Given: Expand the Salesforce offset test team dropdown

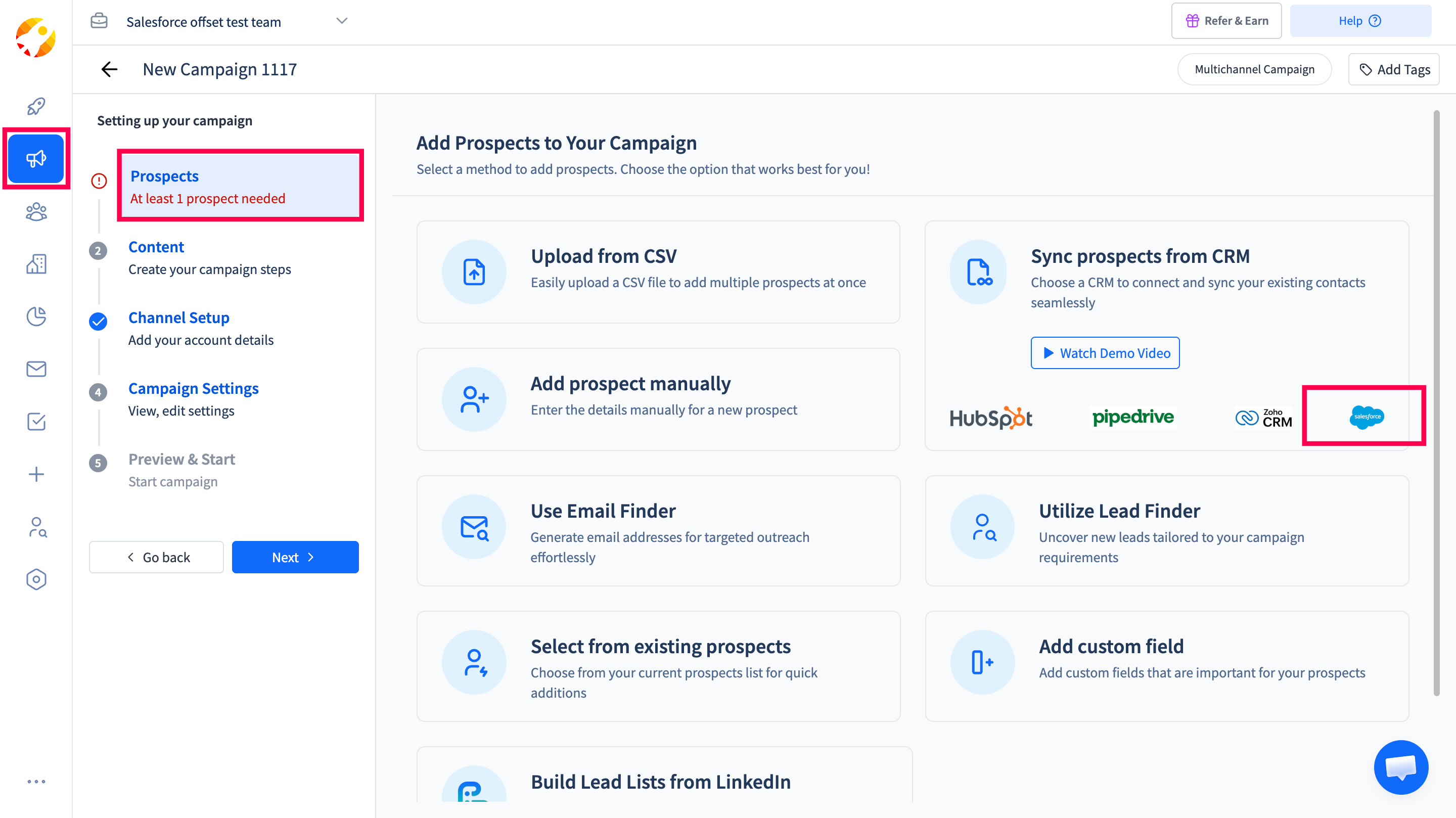Looking at the screenshot, I should [341, 21].
